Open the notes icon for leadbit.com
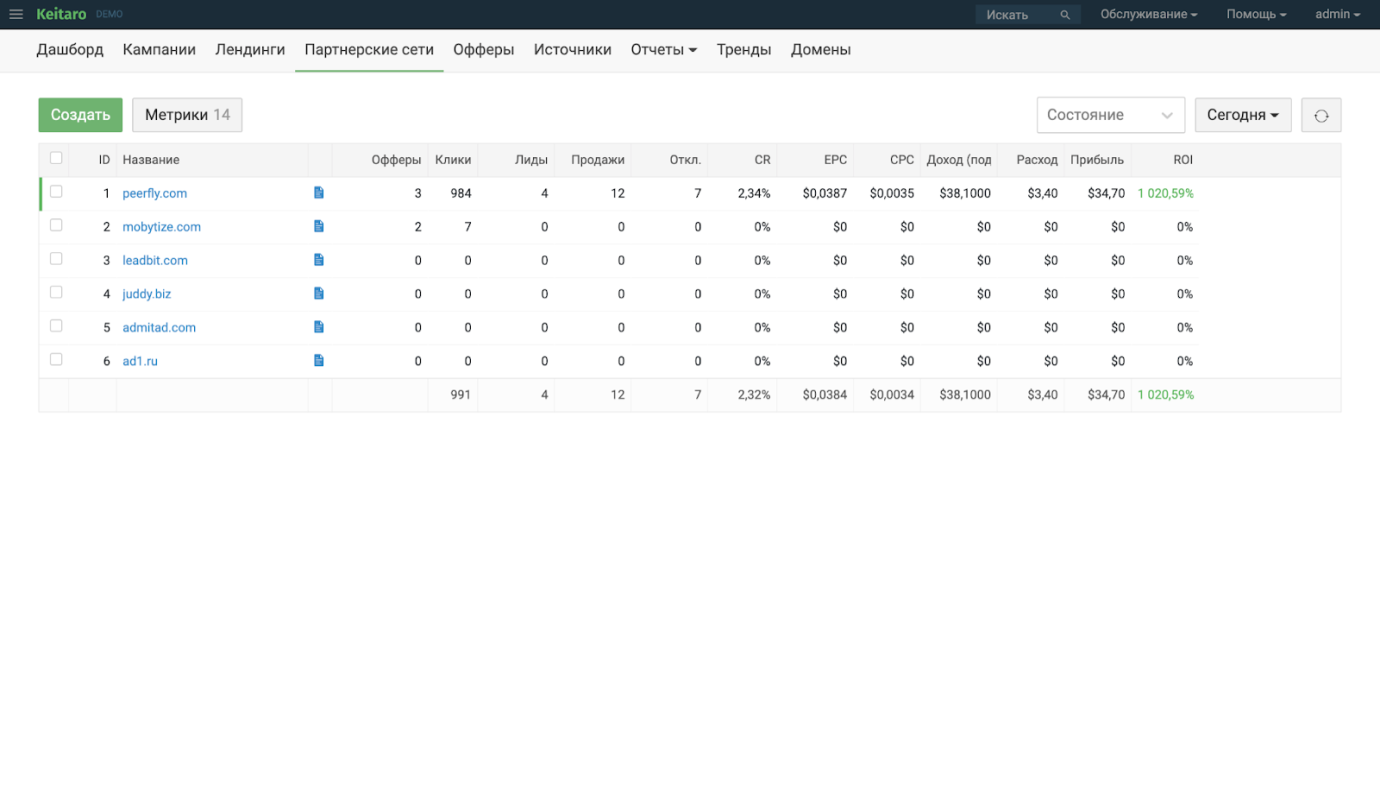1380x789 pixels. 319,260
